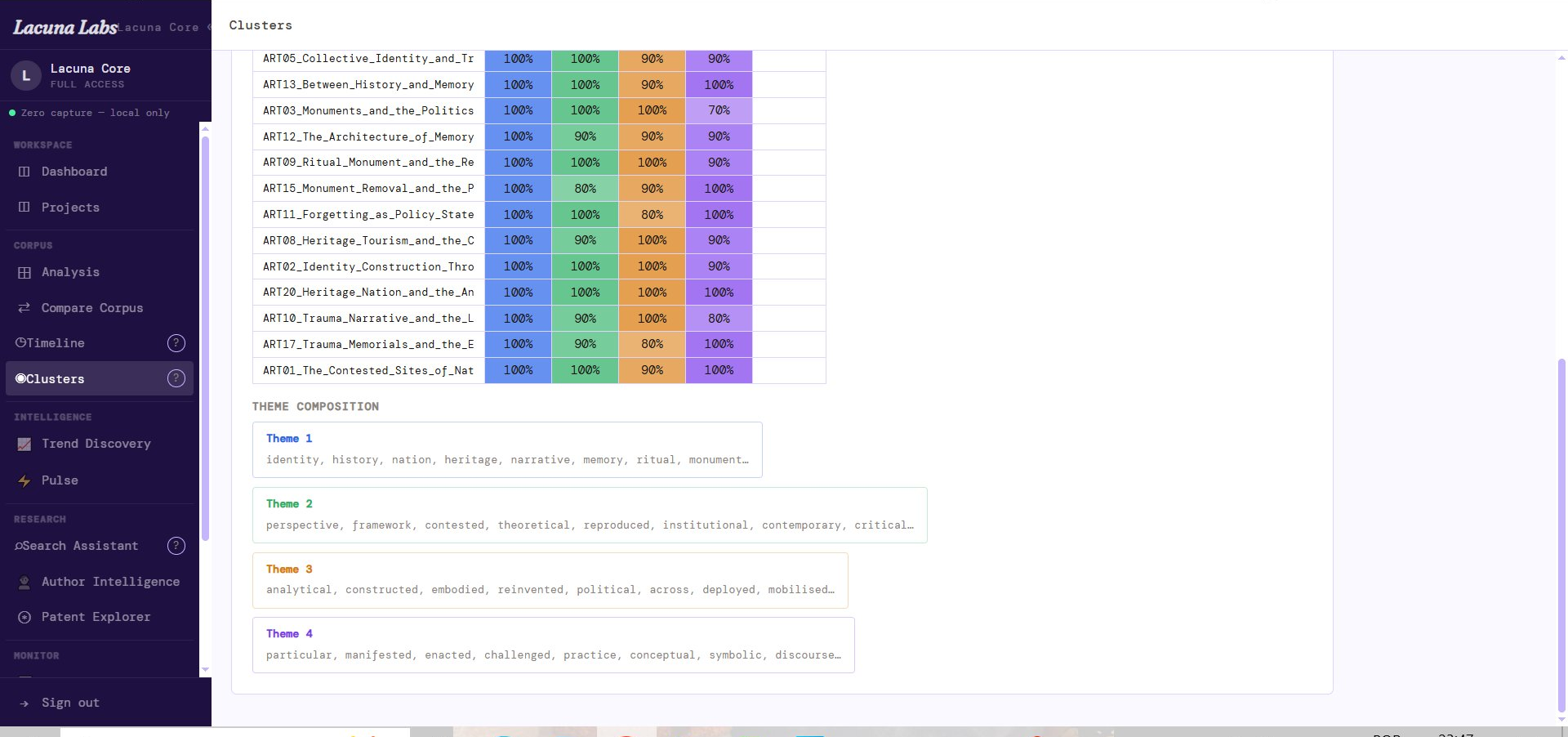
Task: Open Pulse page
Action: [x=100, y=480]
